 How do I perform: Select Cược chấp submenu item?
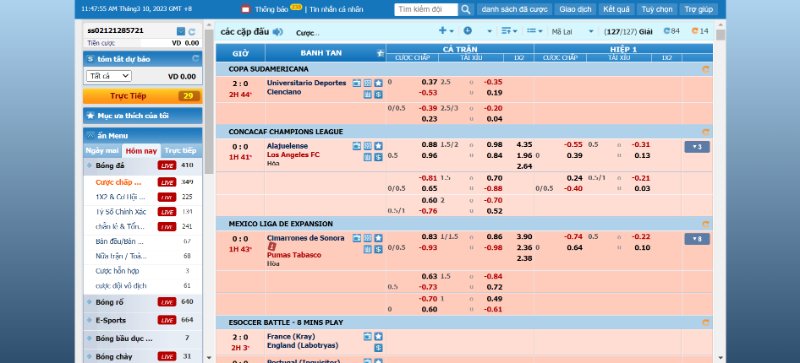(118, 182)
